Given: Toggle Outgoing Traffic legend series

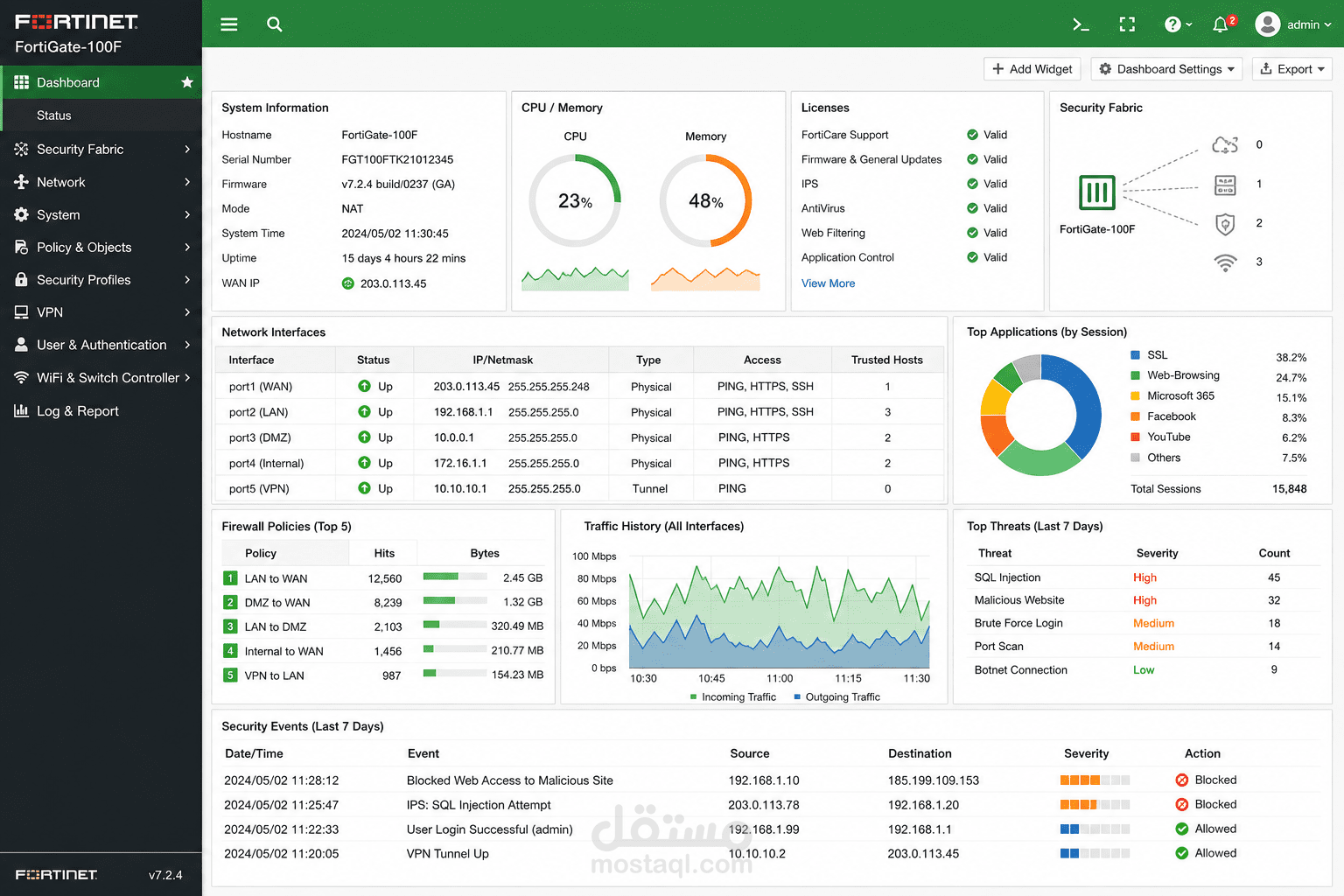Looking at the screenshot, I should [x=836, y=697].
